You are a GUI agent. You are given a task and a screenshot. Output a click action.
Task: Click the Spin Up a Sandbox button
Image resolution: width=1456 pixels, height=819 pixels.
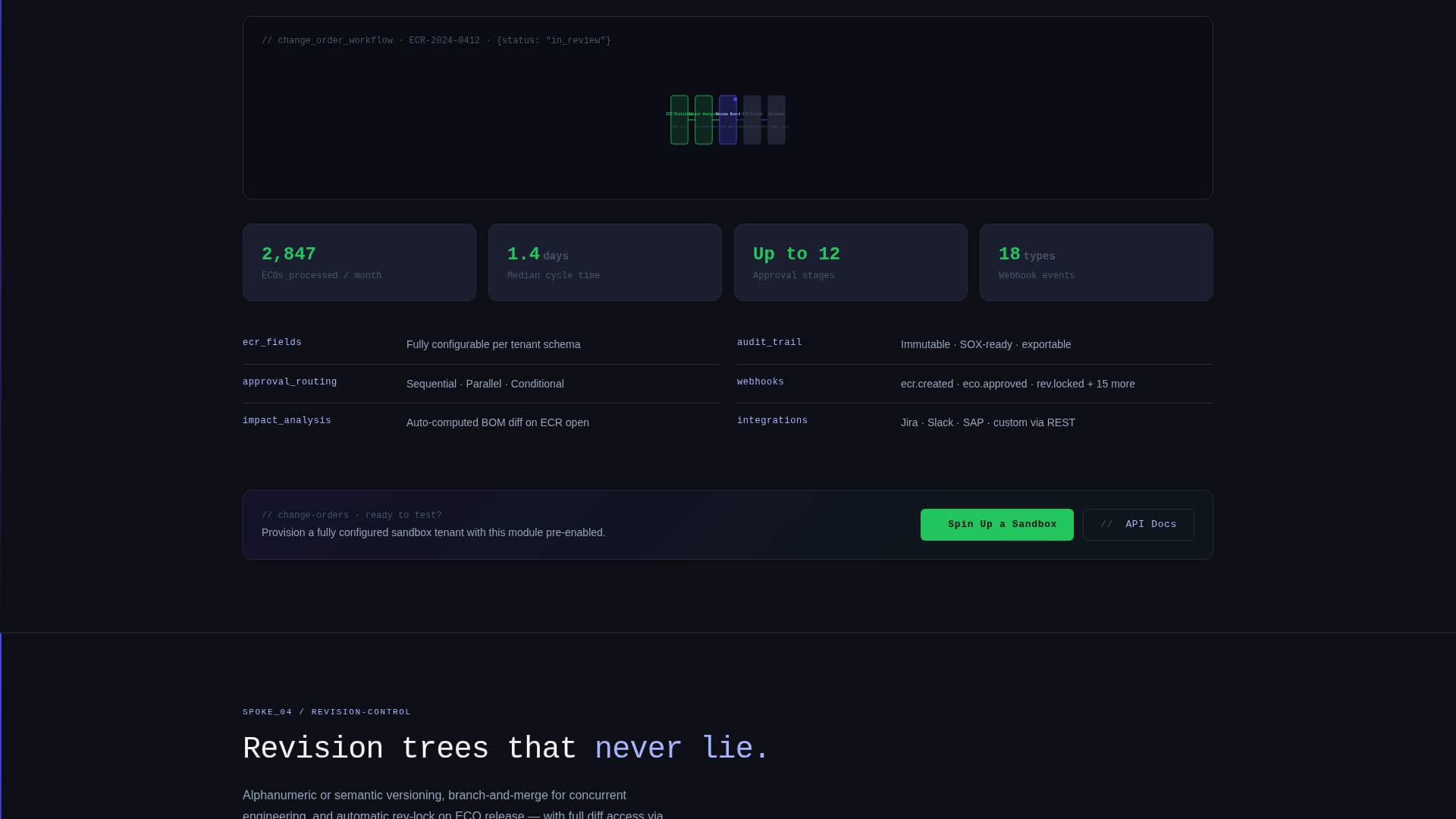coord(996,524)
